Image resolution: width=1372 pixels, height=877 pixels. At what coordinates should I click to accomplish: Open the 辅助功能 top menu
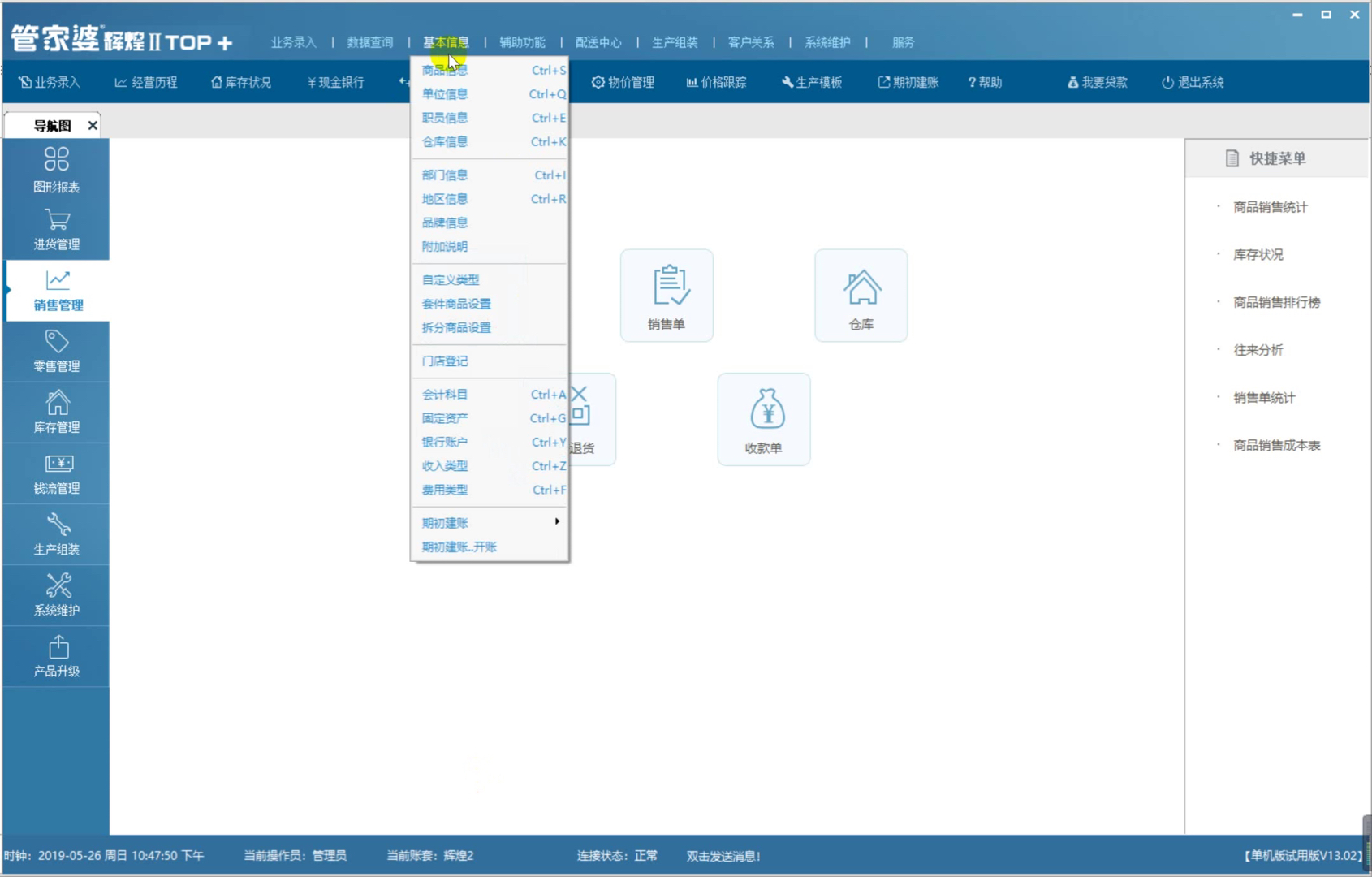click(x=522, y=42)
